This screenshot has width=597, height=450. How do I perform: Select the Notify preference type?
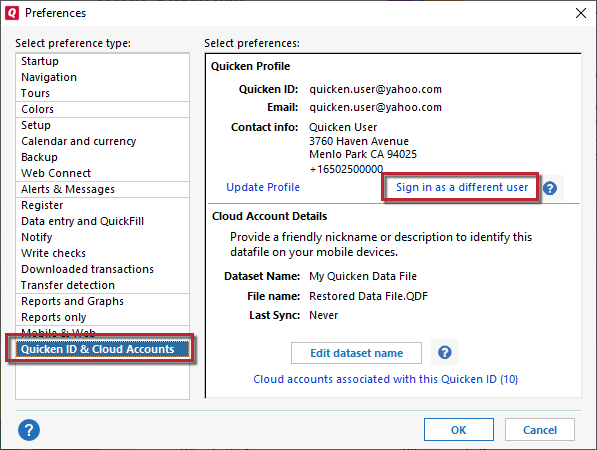(102, 237)
